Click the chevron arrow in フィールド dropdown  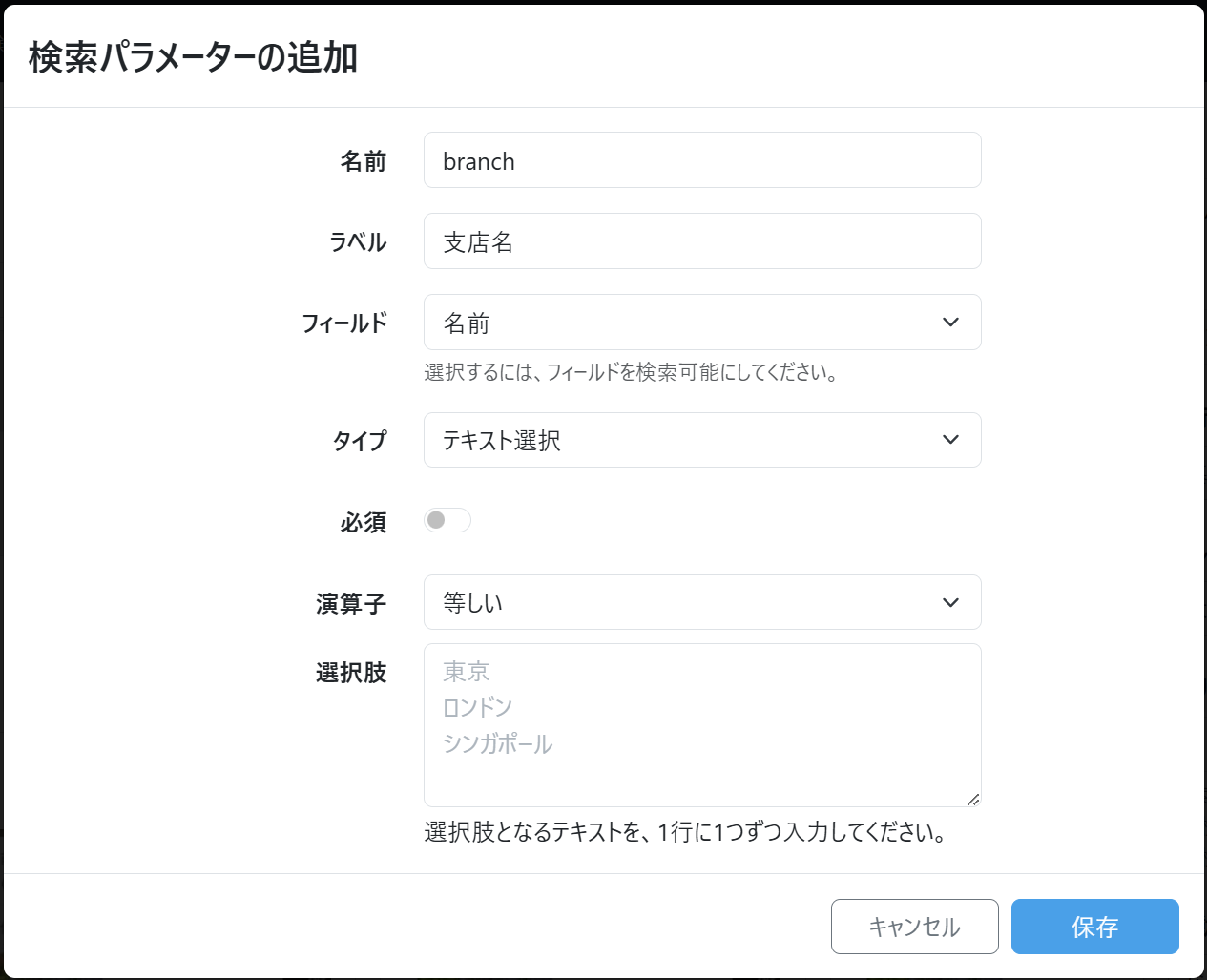point(950,323)
